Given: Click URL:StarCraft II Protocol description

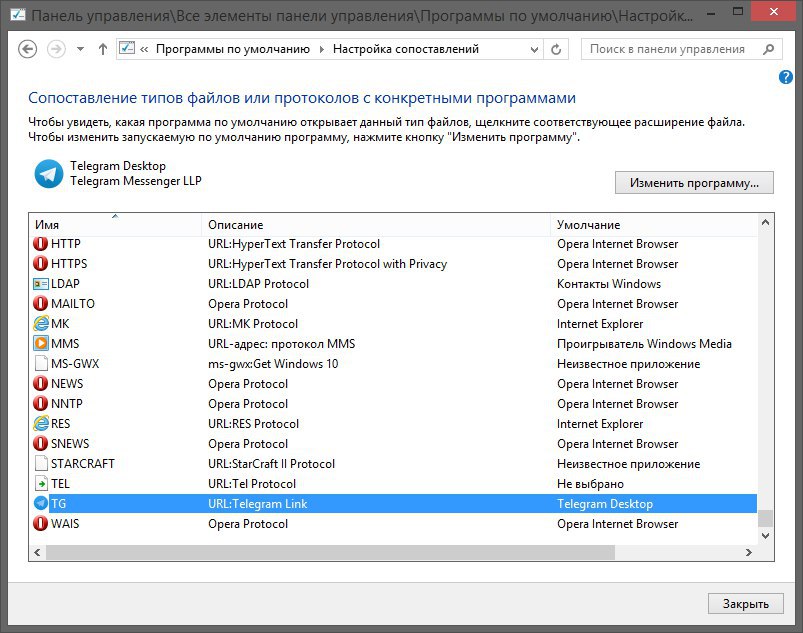Looking at the screenshot, I should click(x=271, y=463).
